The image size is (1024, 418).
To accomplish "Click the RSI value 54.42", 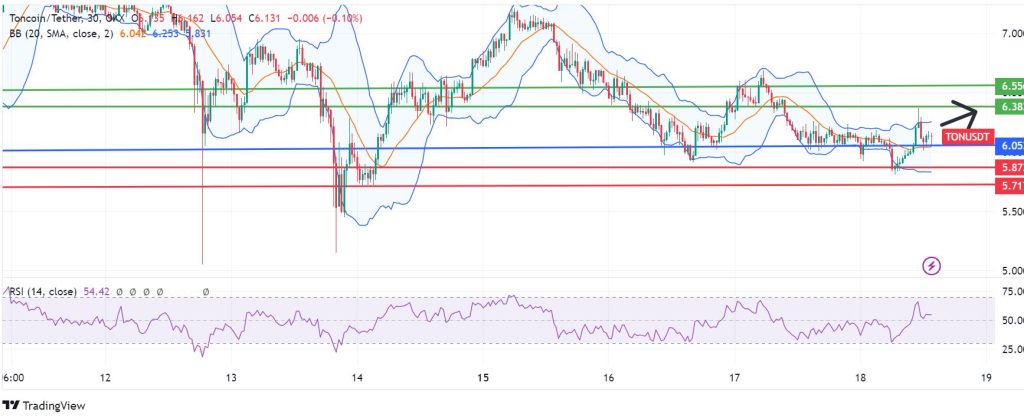I will 97,291.
